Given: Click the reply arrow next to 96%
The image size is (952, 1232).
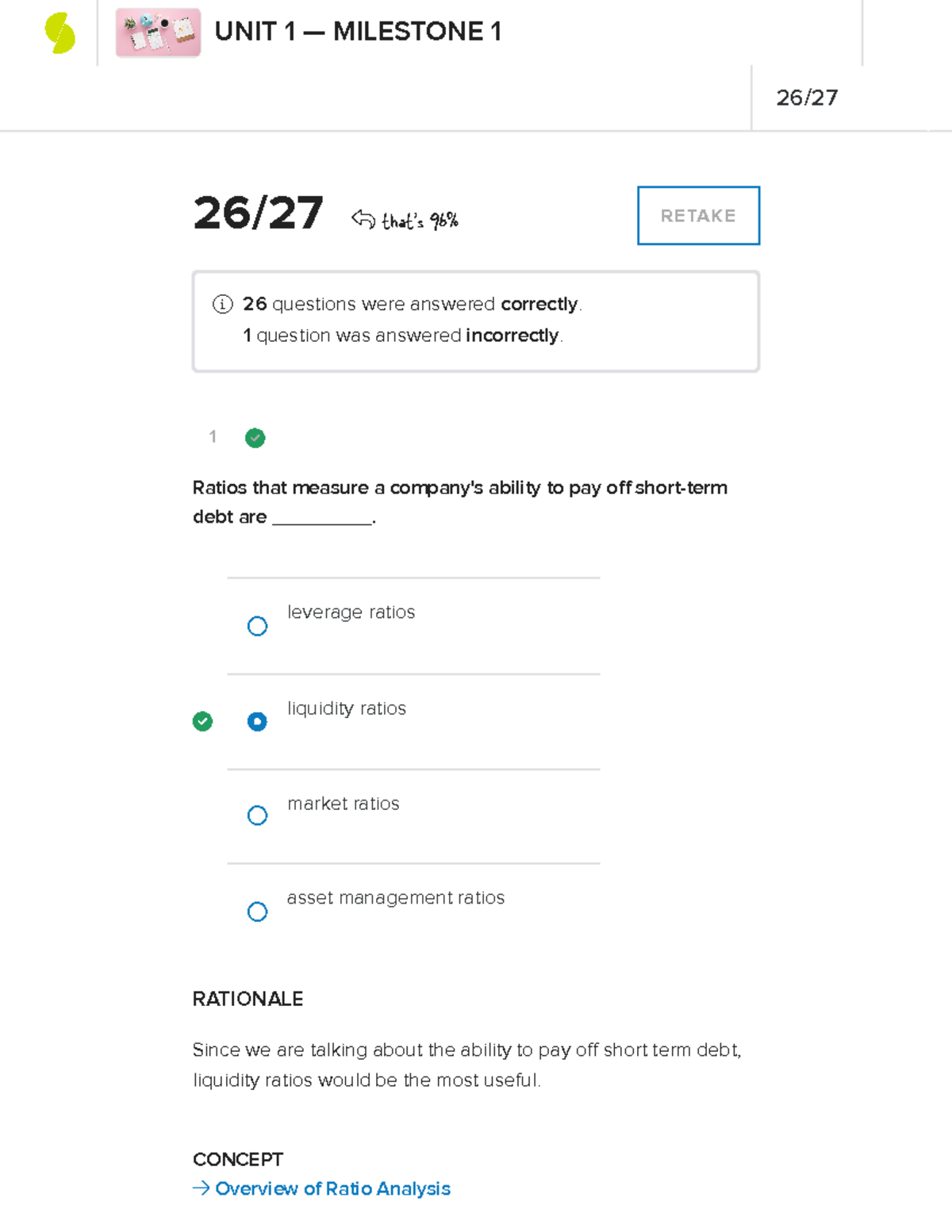Looking at the screenshot, I should tap(363, 219).
